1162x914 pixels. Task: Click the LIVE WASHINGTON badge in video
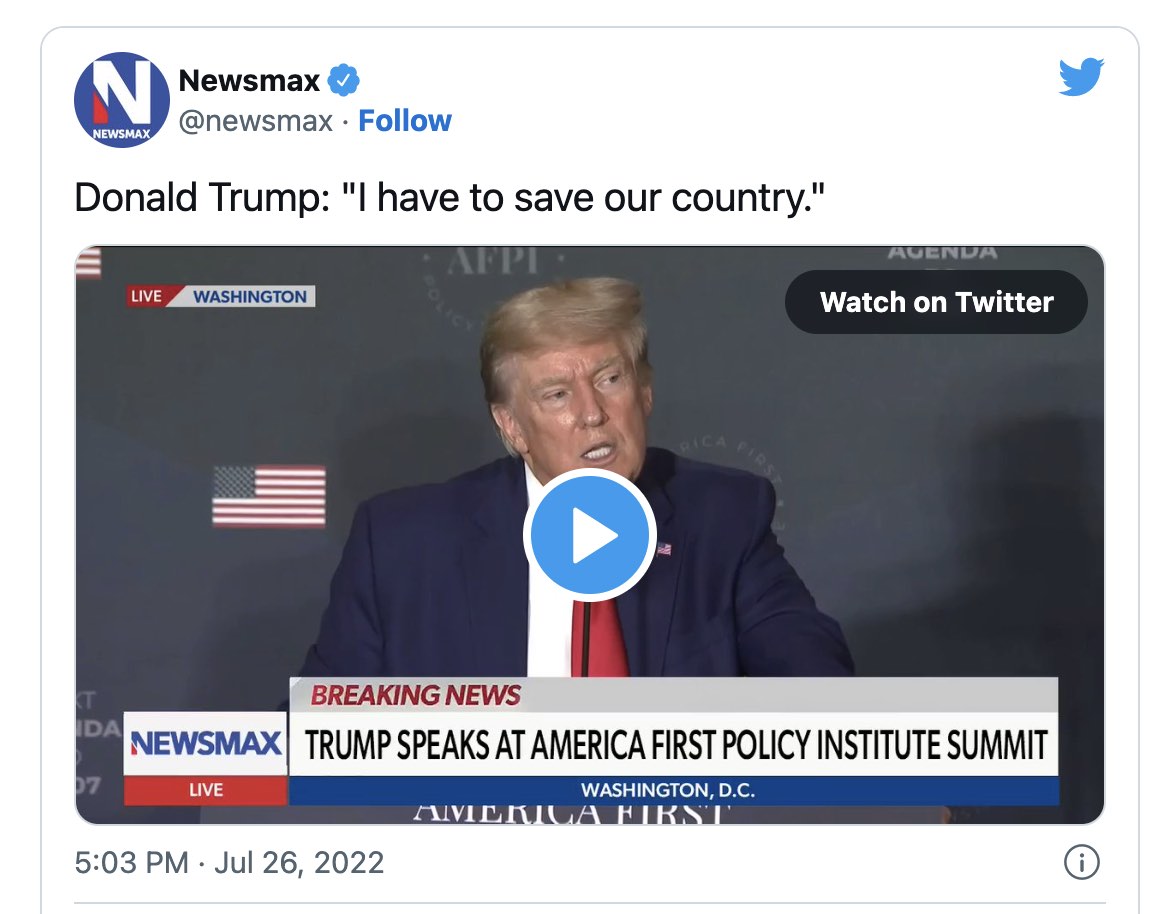tap(221, 296)
